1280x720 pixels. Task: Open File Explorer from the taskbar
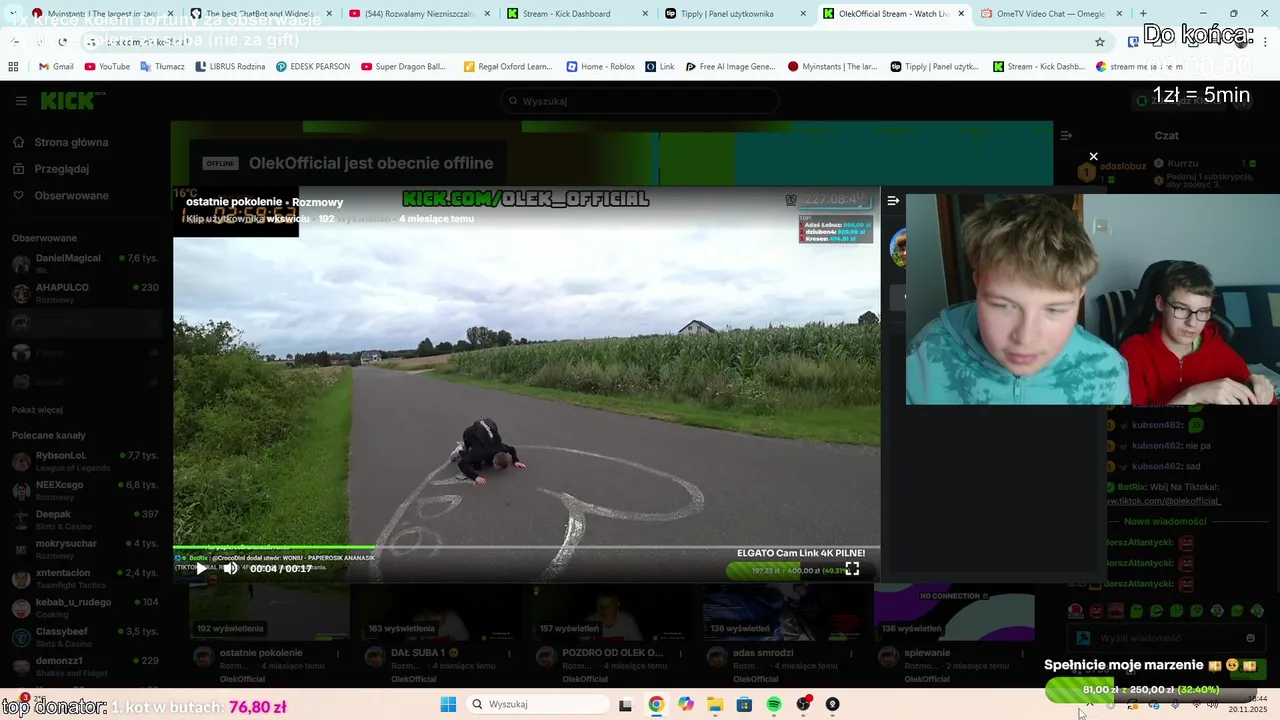[715, 704]
